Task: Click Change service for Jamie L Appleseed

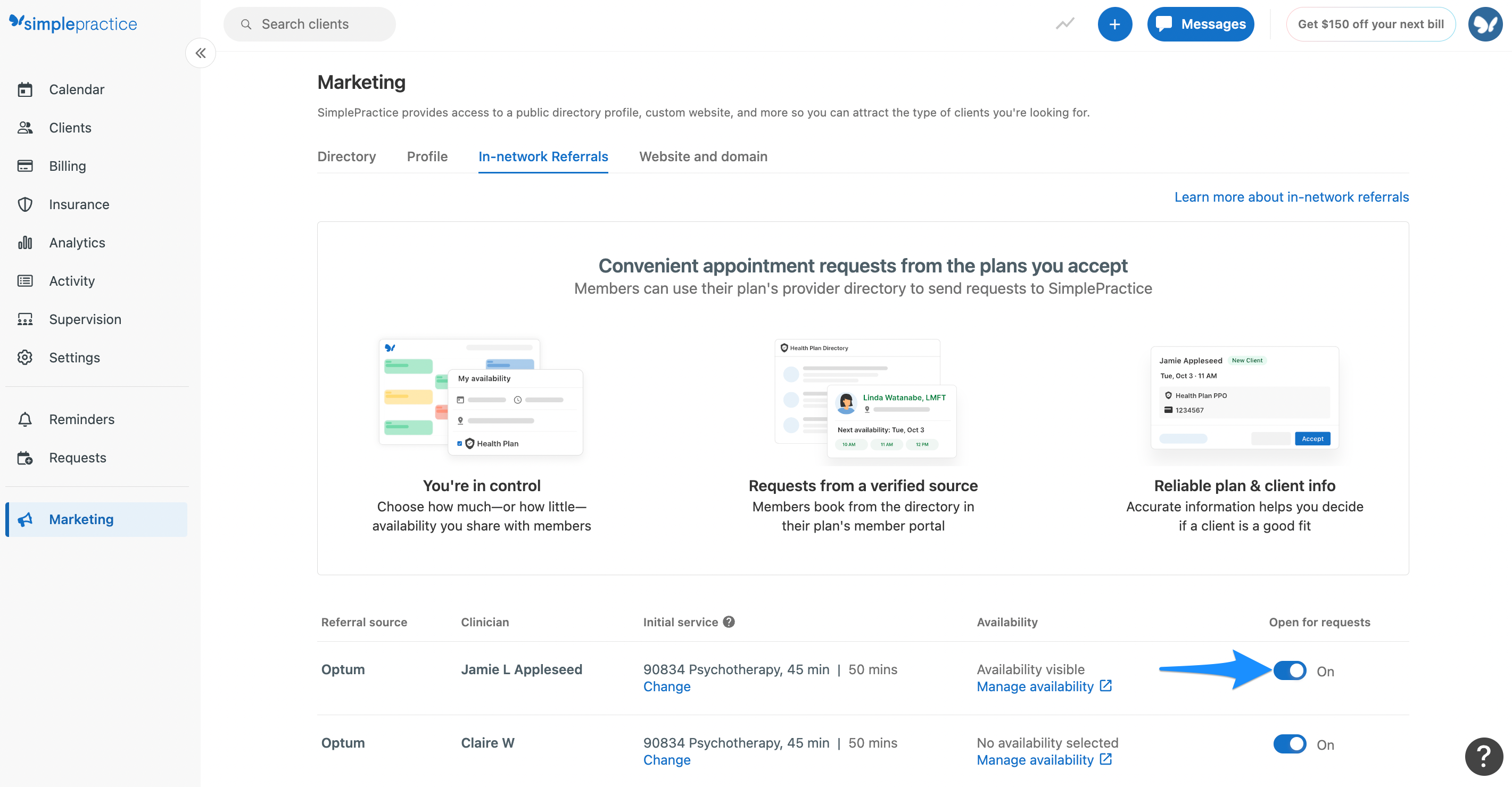Action: [x=667, y=686]
